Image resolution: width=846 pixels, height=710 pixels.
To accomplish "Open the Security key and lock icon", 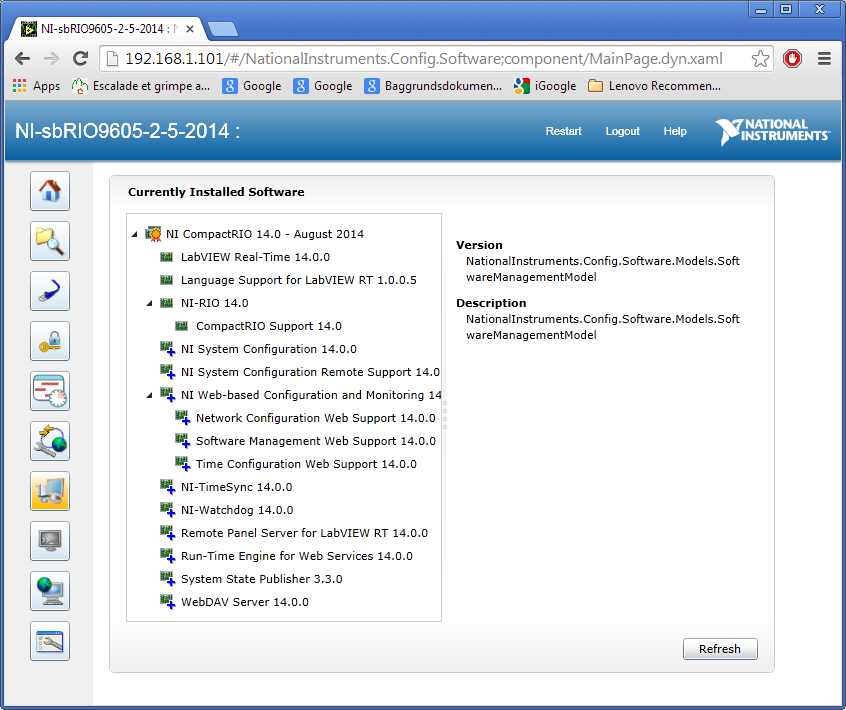I will [x=50, y=341].
